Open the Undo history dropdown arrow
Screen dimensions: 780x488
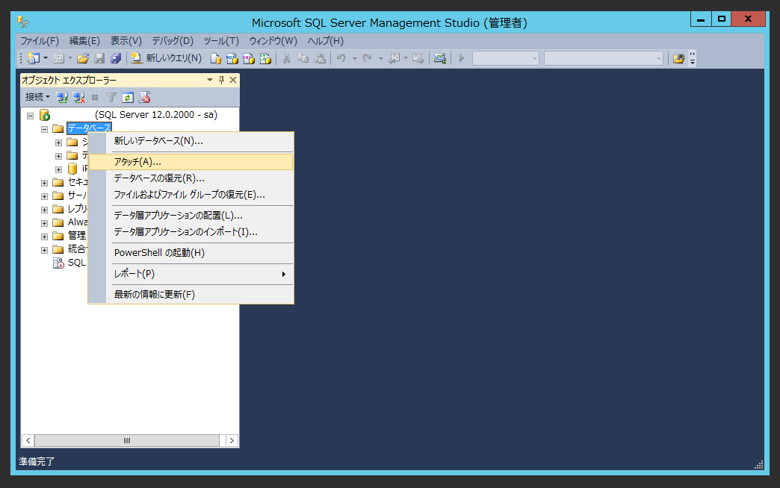pyautogui.click(x=354, y=59)
